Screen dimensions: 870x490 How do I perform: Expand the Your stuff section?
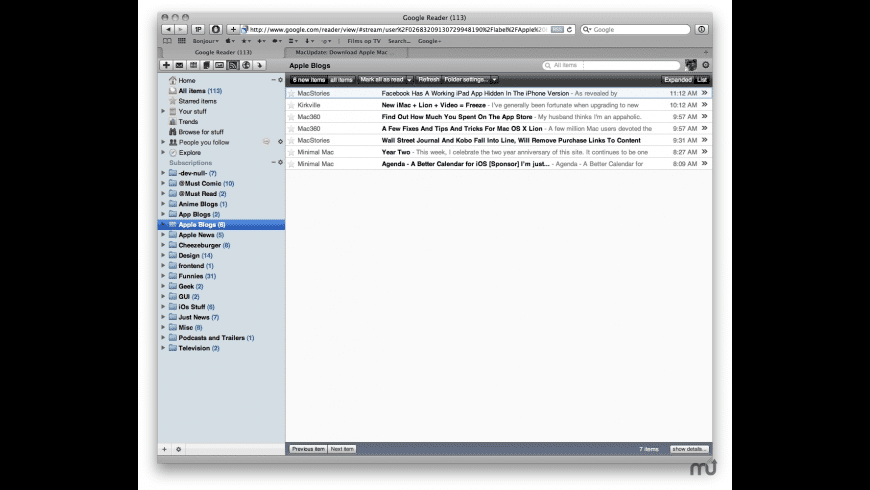(163, 111)
